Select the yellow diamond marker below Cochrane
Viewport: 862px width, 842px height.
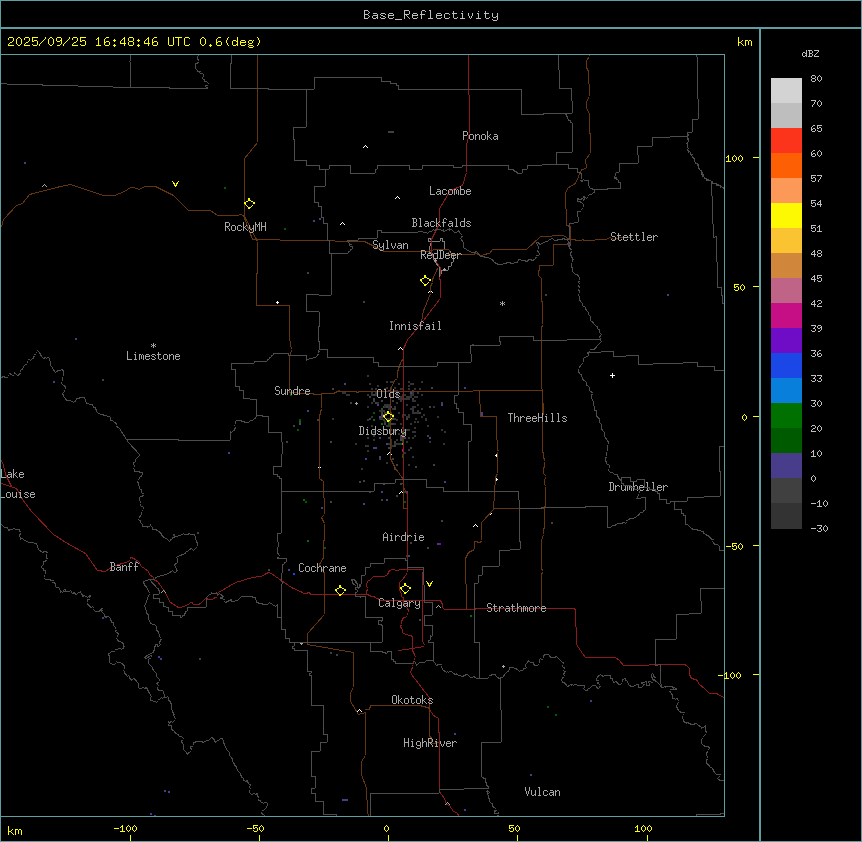tap(340, 590)
